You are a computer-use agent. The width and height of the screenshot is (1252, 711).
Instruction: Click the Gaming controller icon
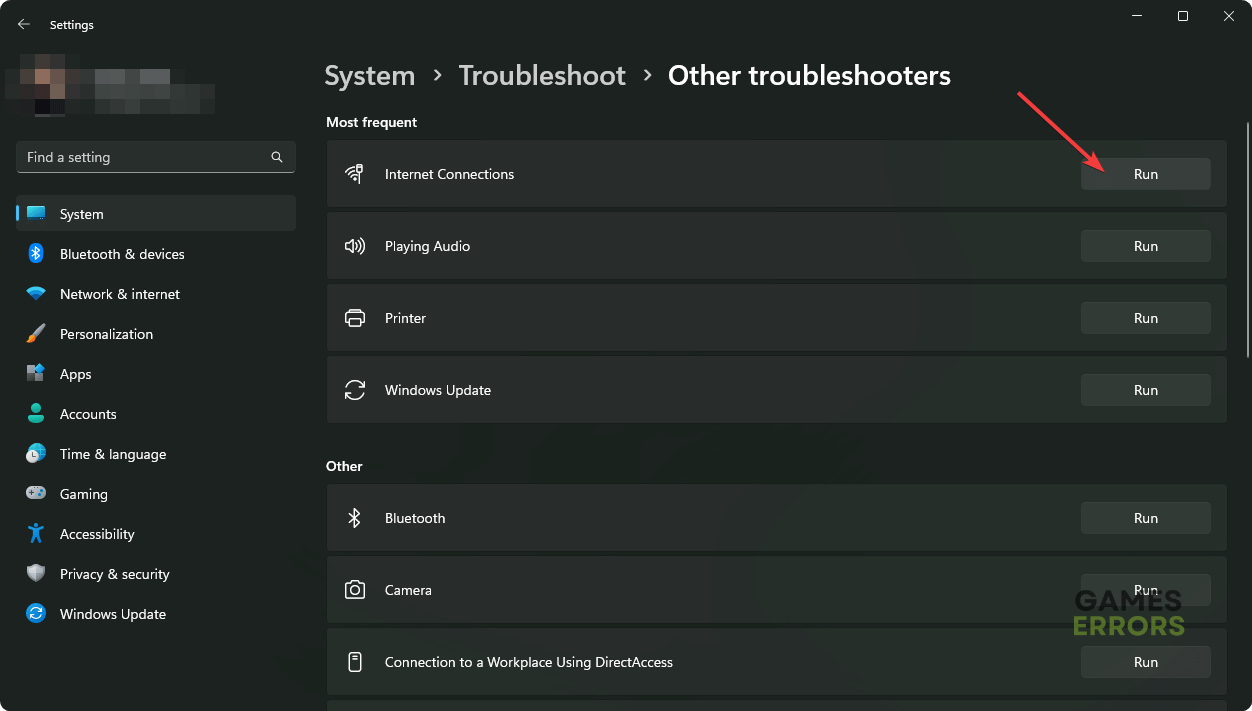36,494
